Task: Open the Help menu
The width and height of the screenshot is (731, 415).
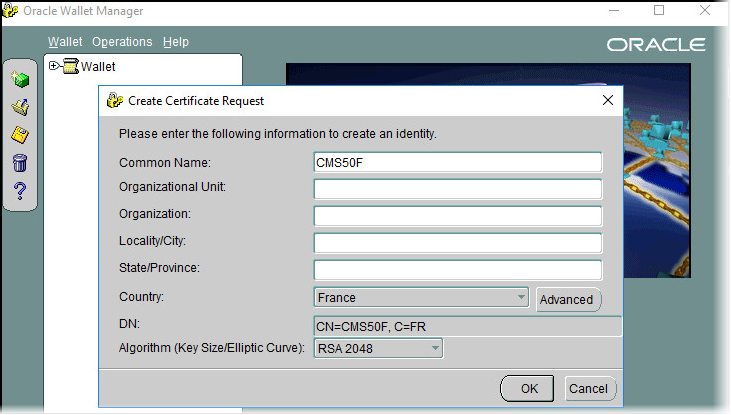Action: click(x=176, y=42)
